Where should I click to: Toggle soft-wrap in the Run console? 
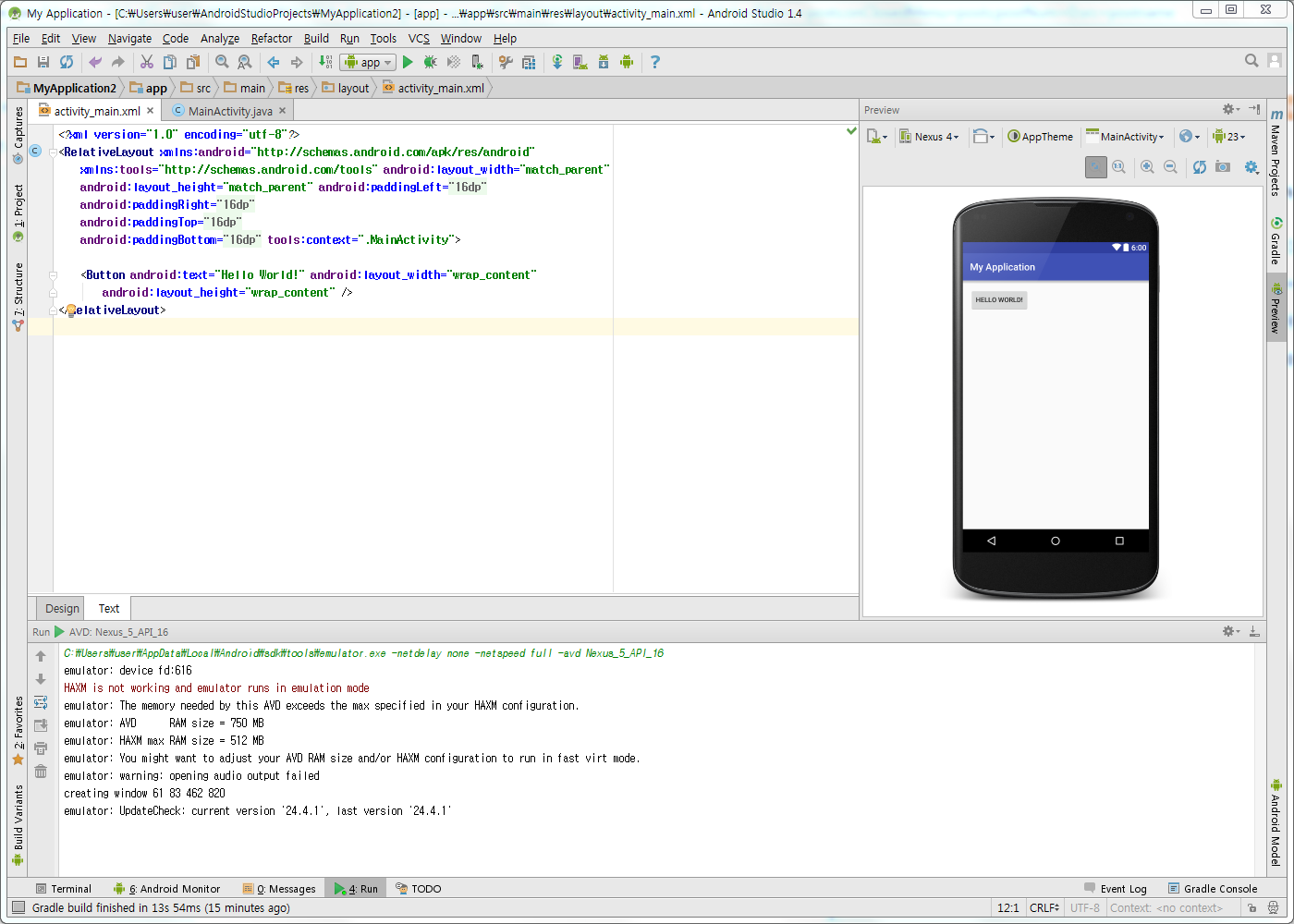[x=41, y=702]
